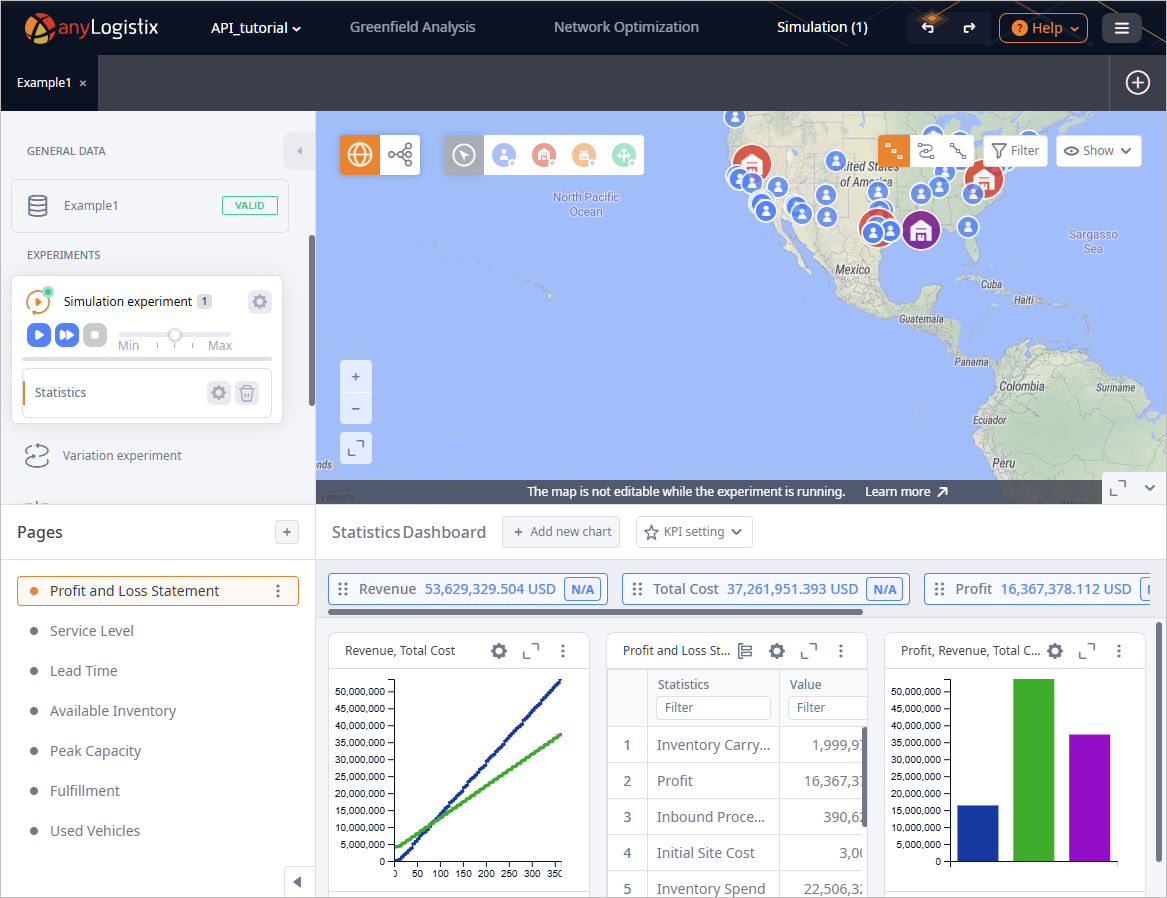Stop the running simulation
Viewport: 1167px width, 898px height.
click(95, 335)
